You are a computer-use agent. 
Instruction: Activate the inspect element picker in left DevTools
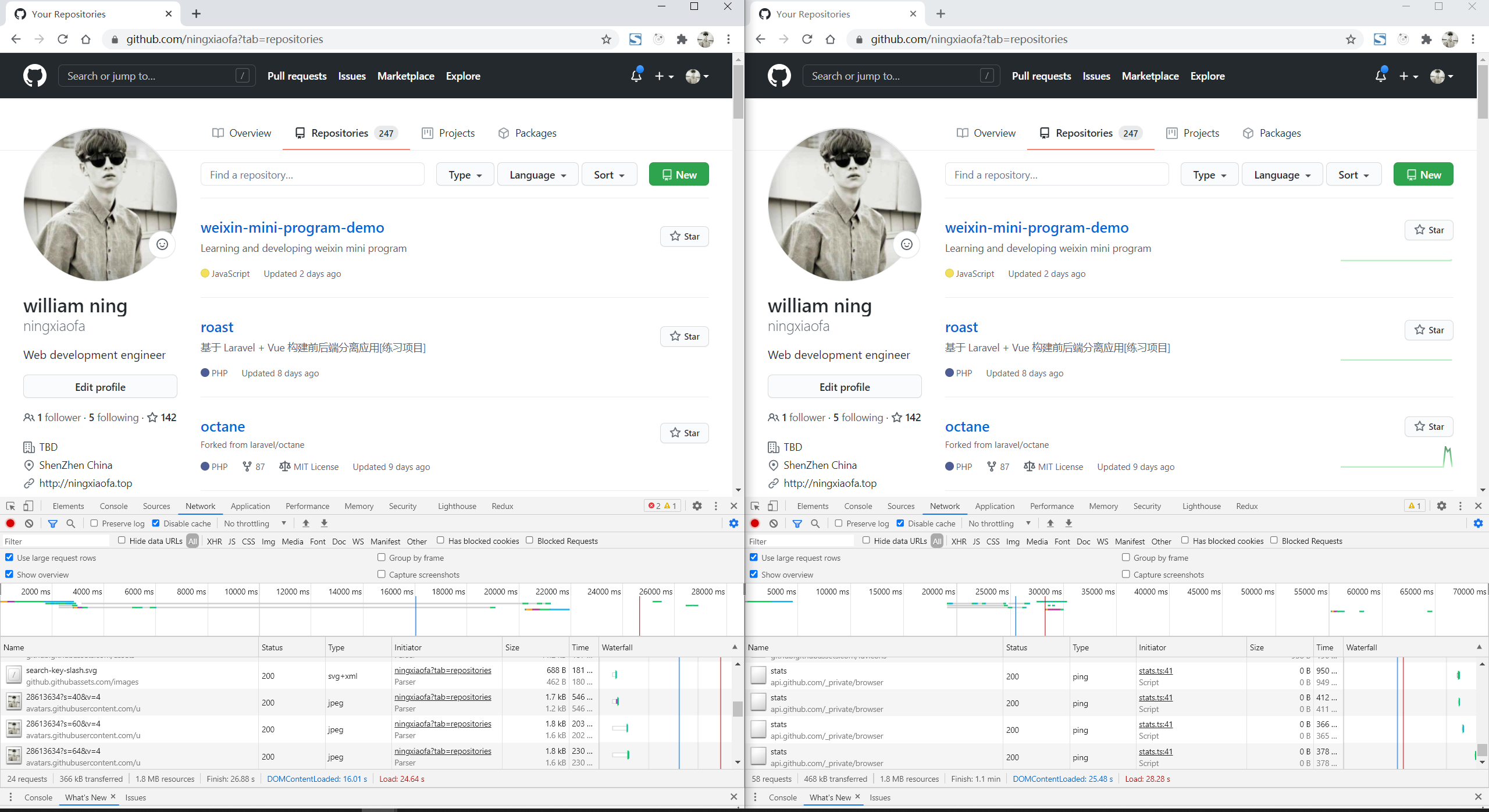[10, 506]
